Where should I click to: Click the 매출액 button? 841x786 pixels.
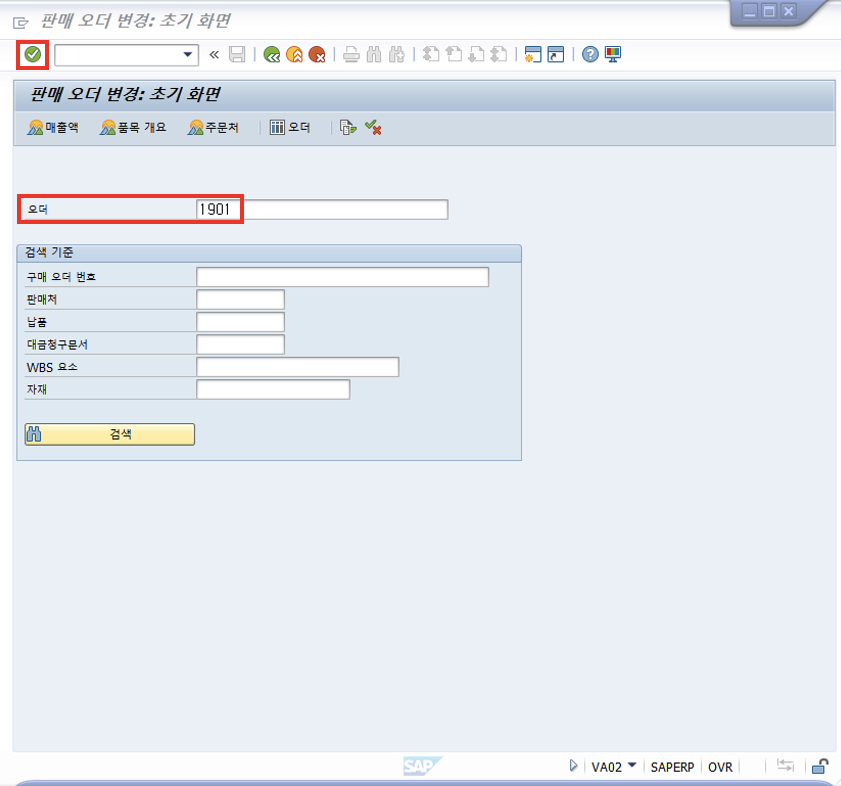click(53, 128)
